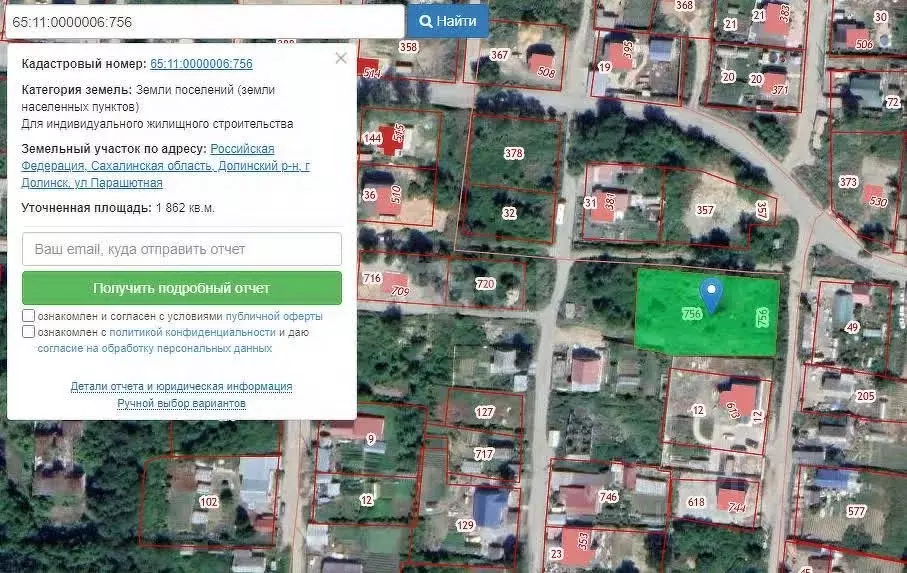Image resolution: width=907 pixels, height=573 pixels.
Task: Click building label 508 on the map
Action: pyautogui.click(x=546, y=72)
